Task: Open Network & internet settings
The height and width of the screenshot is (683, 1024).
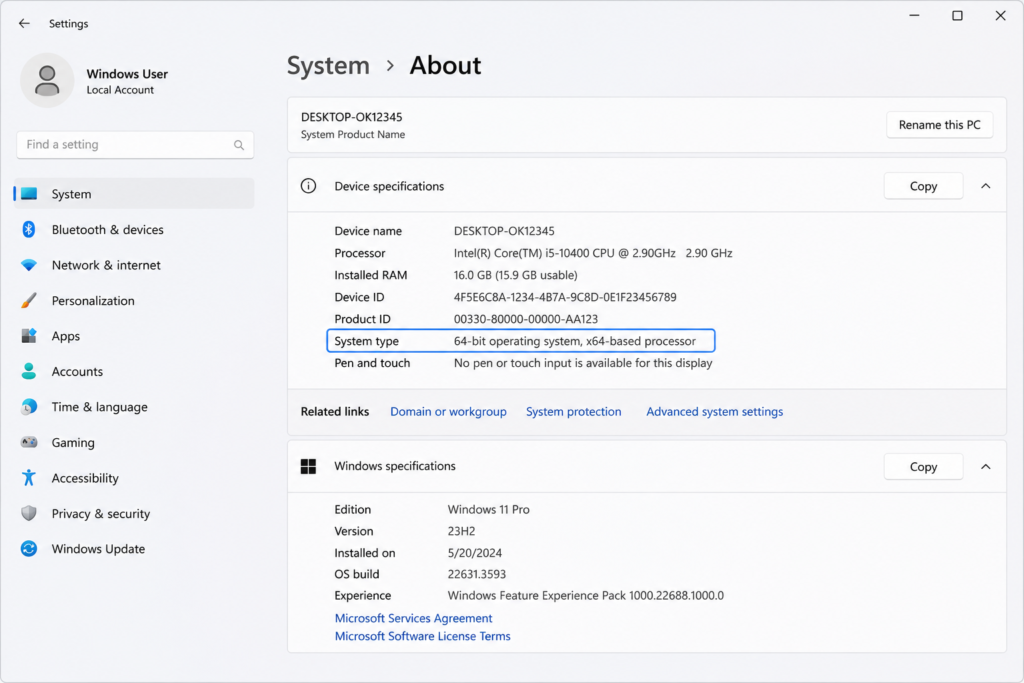Action: 134,265
